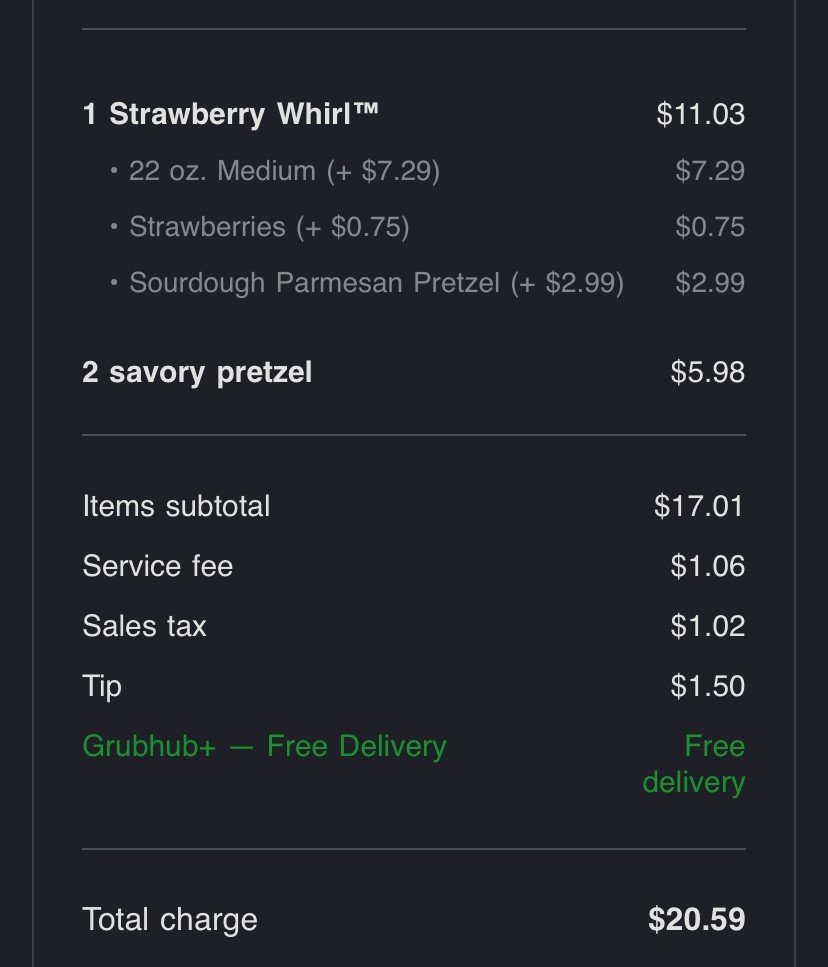Click the green Free delivery value
The height and width of the screenshot is (967, 828).
(x=694, y=764)
